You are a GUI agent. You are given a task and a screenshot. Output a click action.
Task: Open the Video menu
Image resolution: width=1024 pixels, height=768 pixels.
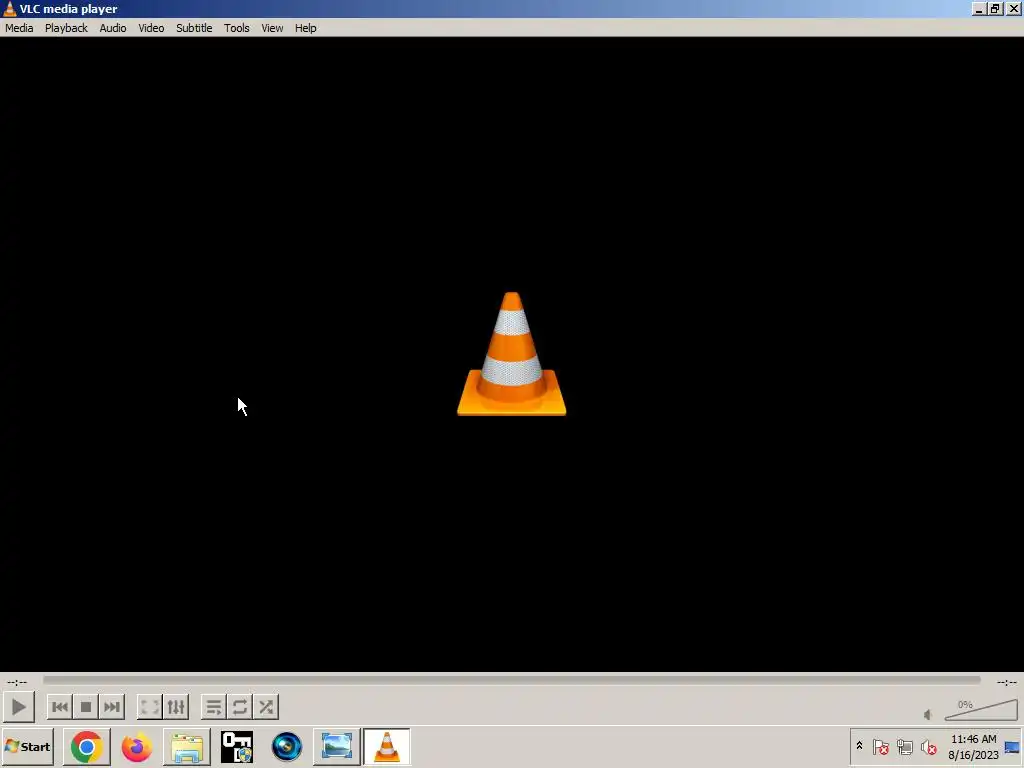point(151,28)
